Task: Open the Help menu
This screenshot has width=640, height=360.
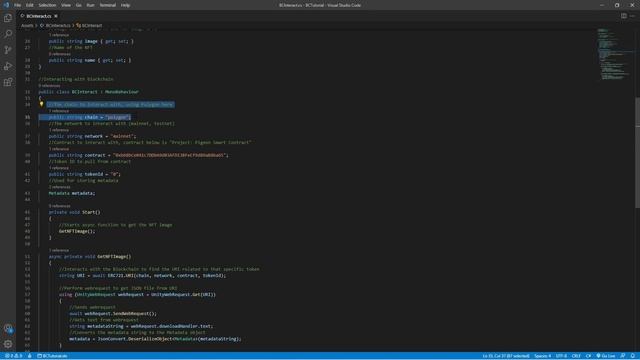Action: (x=125, y=5)
